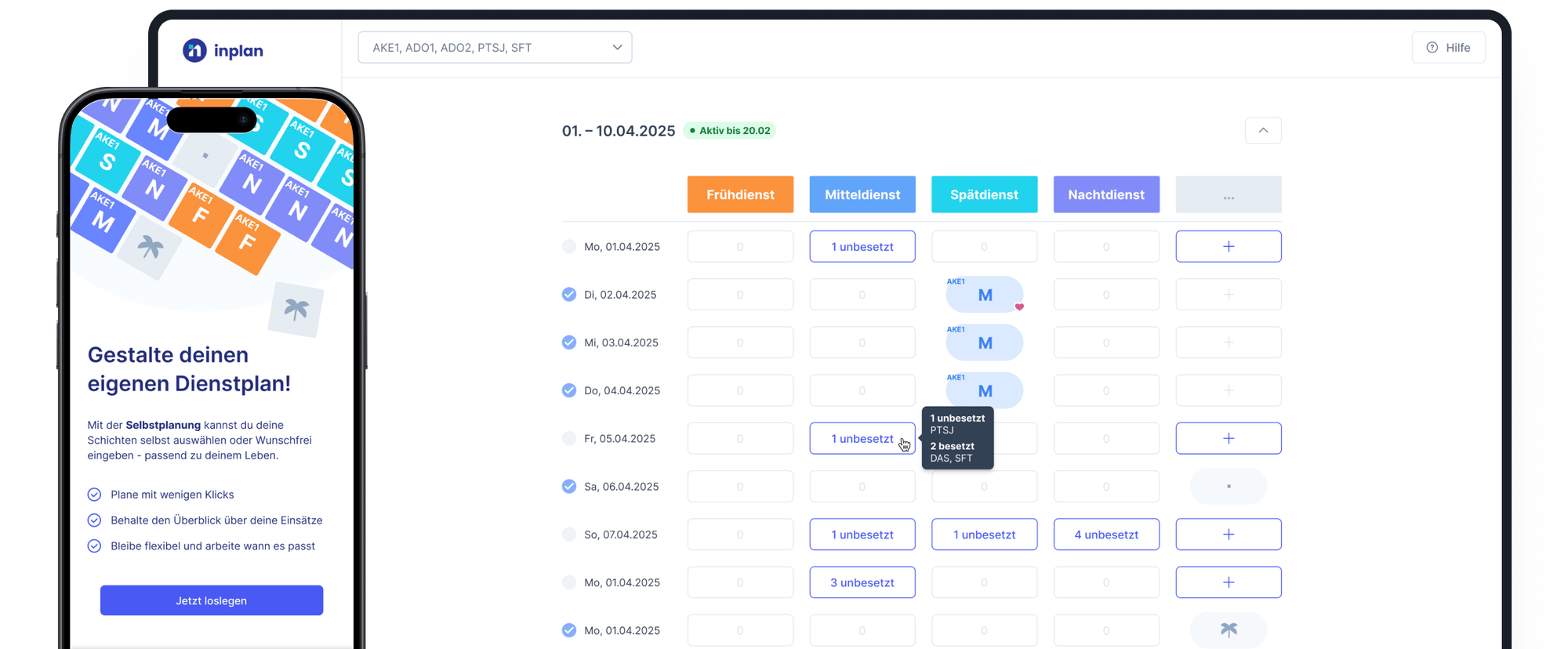Click the Nachtdienst cell for Fr, 05.04.2025

point(1106,438)
